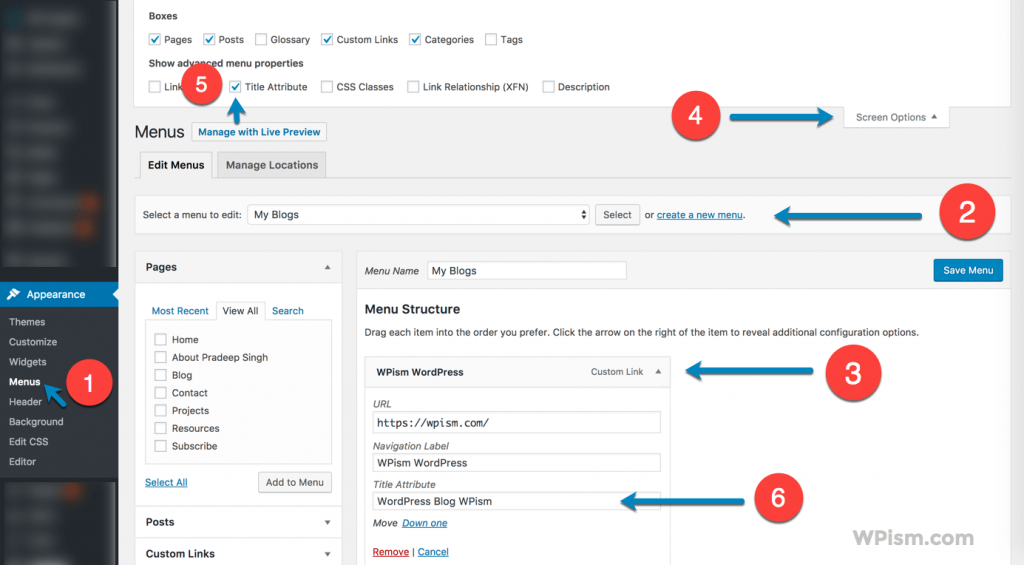The width and height of the screenshot is (1024, 565).
Task: Check the Contact page checkbox
Action: (x=161, y=392)
